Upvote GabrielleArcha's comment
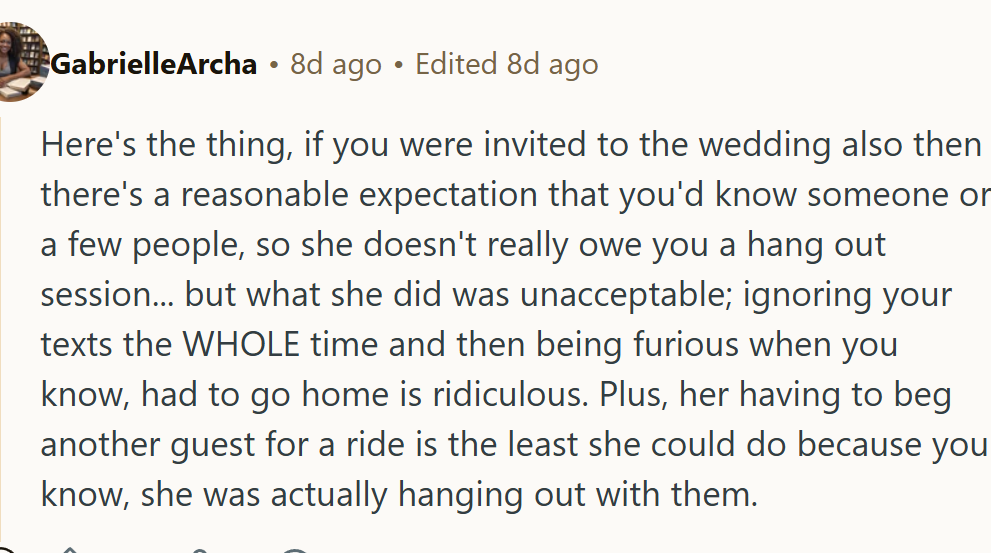The image size is (991, 553). 68,549
